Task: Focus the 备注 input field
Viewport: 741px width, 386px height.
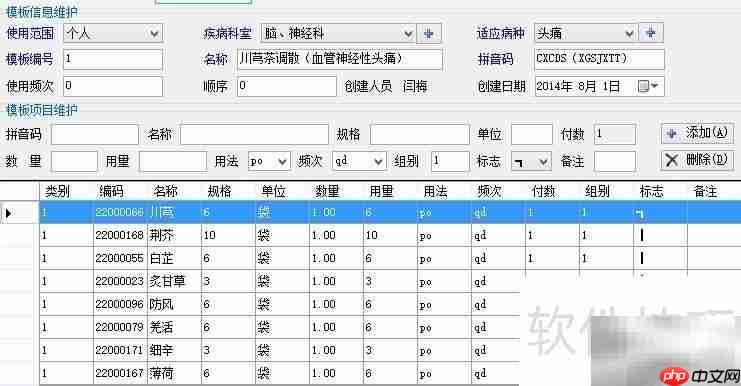Action: coord(615,162)
